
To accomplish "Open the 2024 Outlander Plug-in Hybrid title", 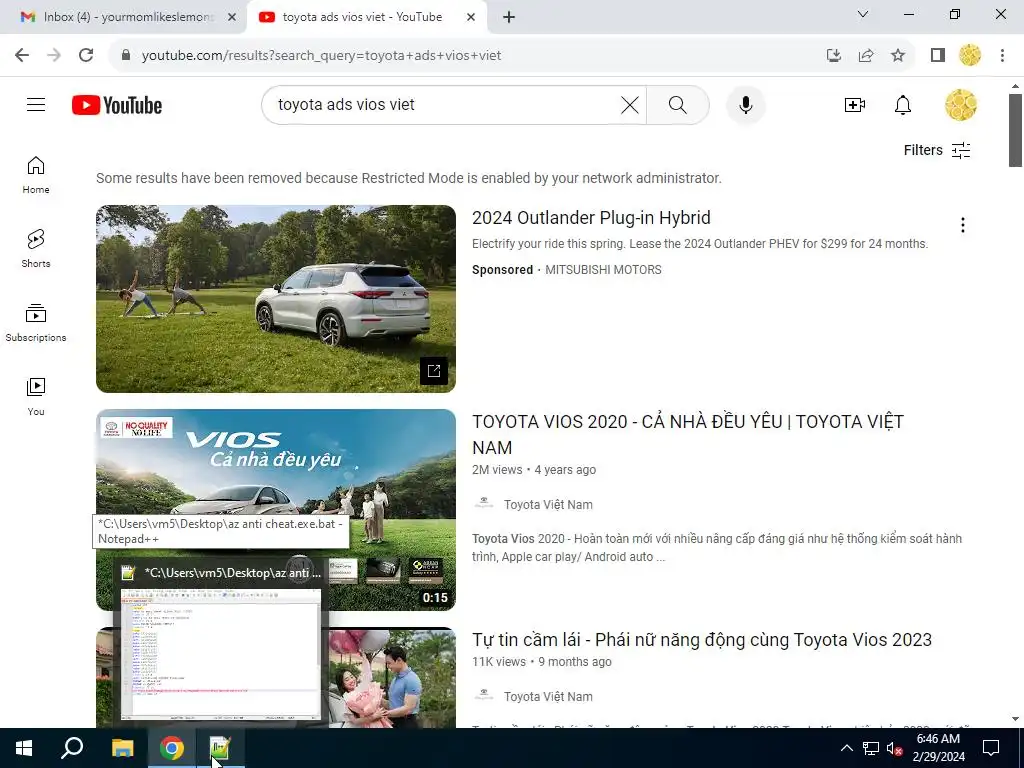I will [x=591, y=217].
